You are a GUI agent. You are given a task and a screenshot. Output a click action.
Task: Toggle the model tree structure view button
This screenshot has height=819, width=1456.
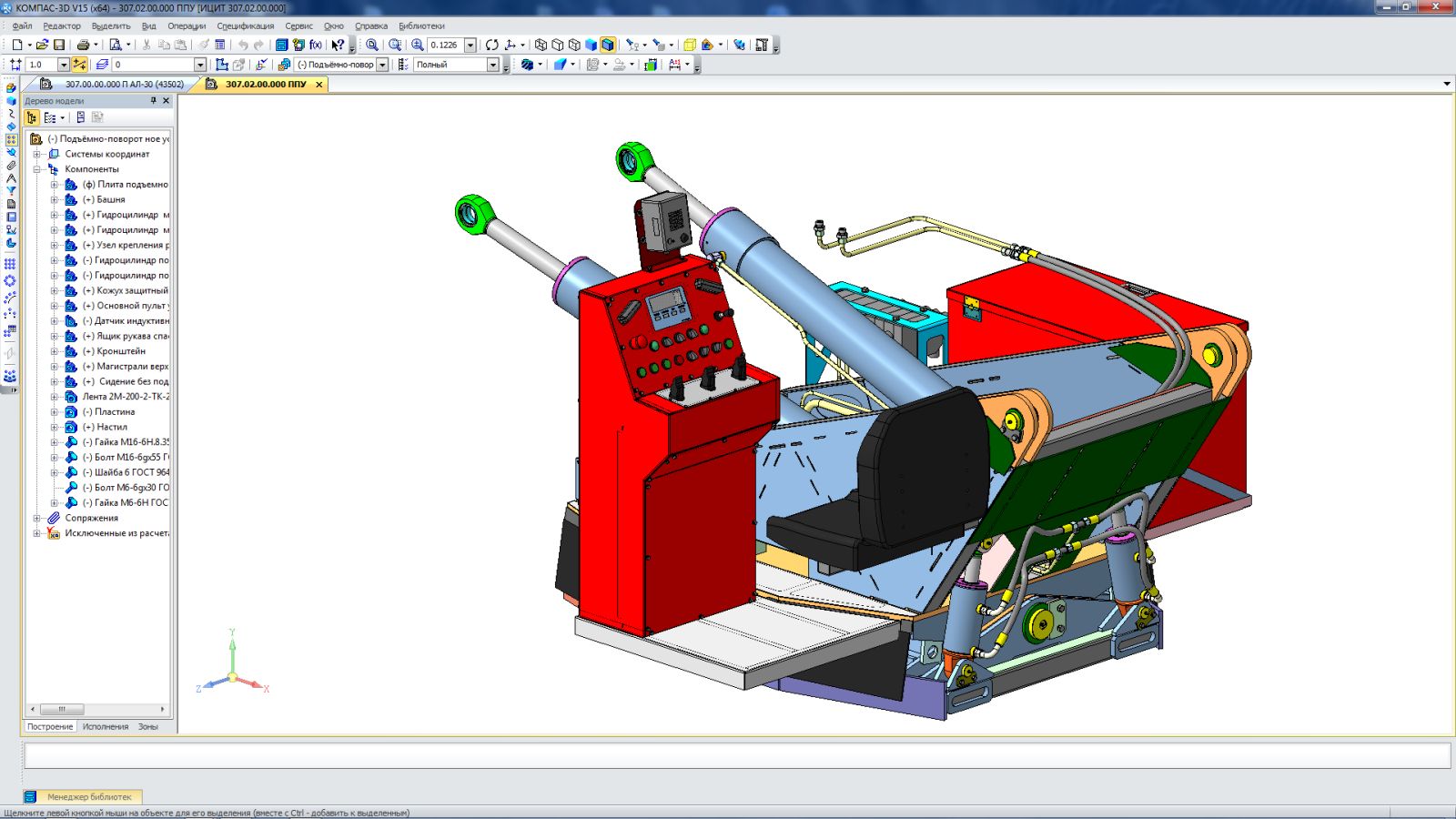point(32,117)
